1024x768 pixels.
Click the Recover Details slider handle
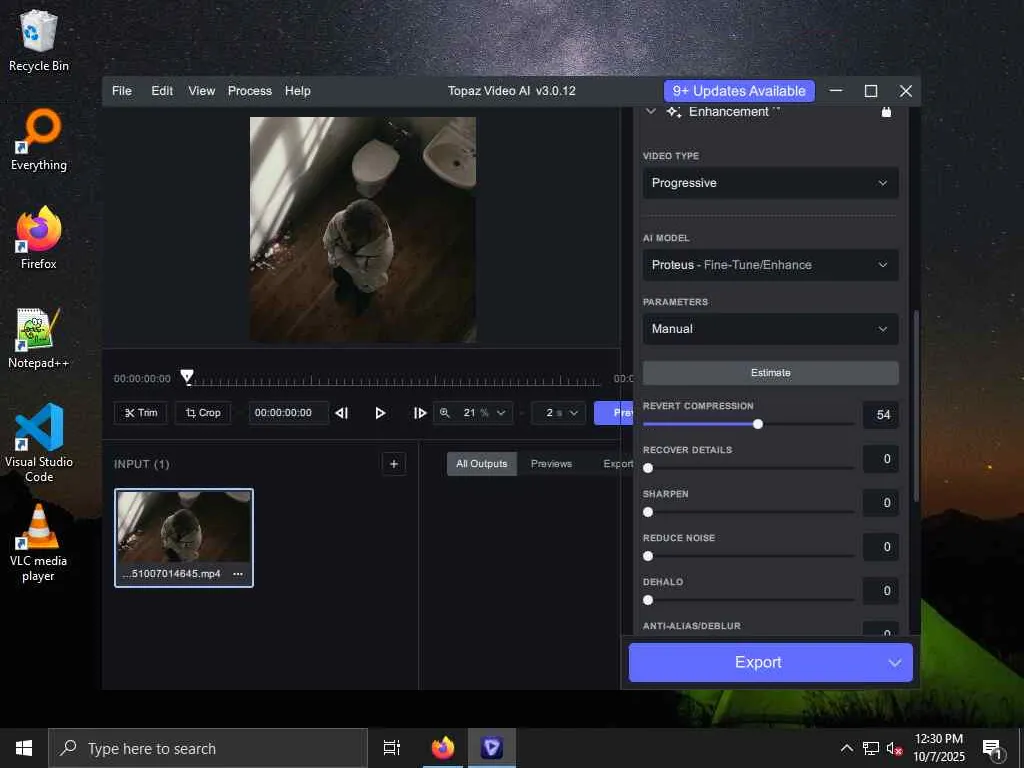[x=648, y=468]
